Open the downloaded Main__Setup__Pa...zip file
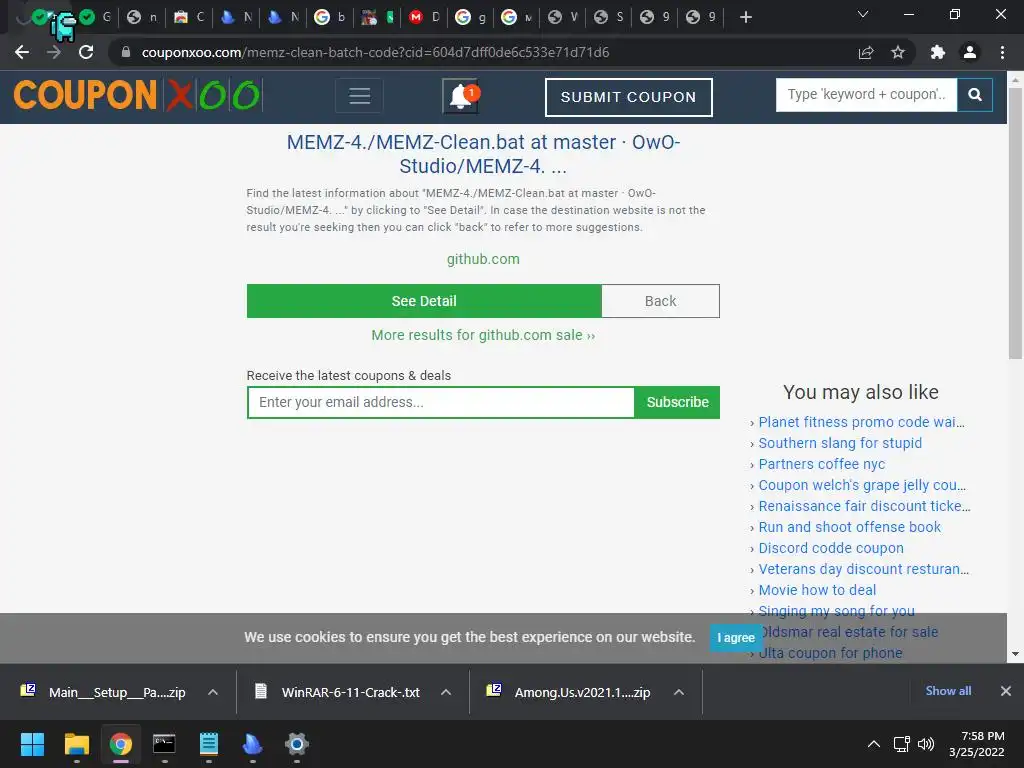1024x768 pixels. [103, 692]
